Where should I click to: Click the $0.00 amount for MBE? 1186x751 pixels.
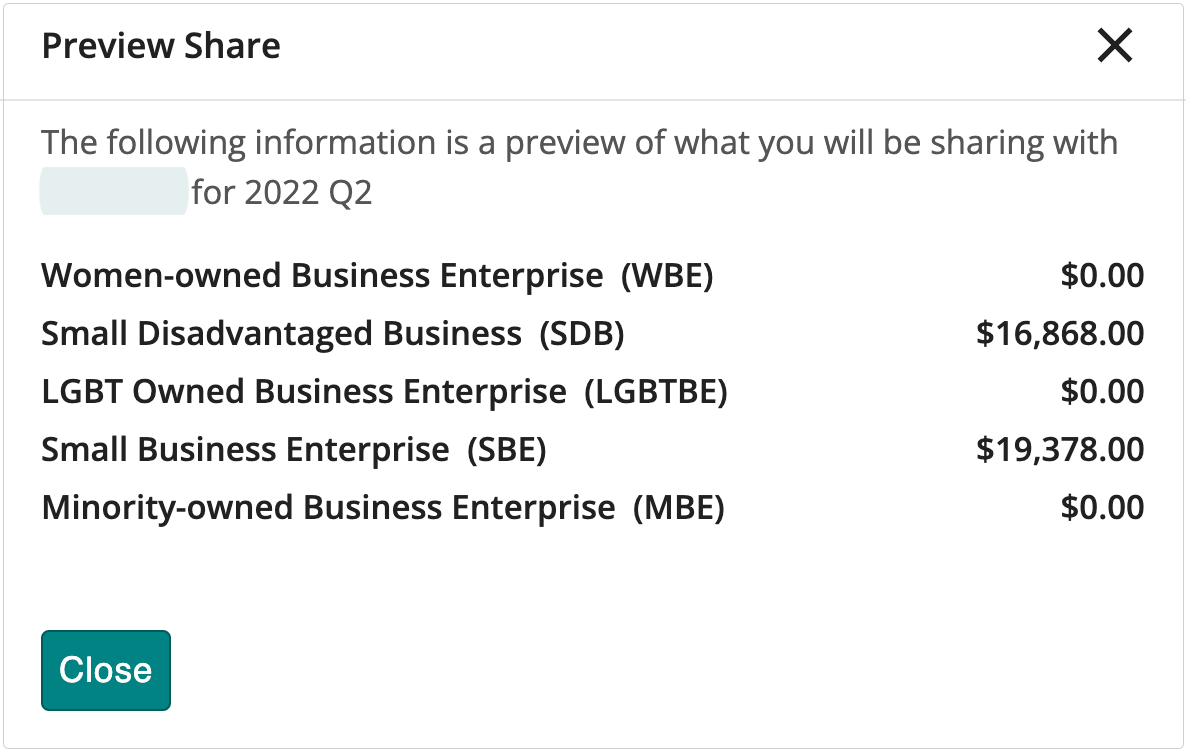[1102, 507]
